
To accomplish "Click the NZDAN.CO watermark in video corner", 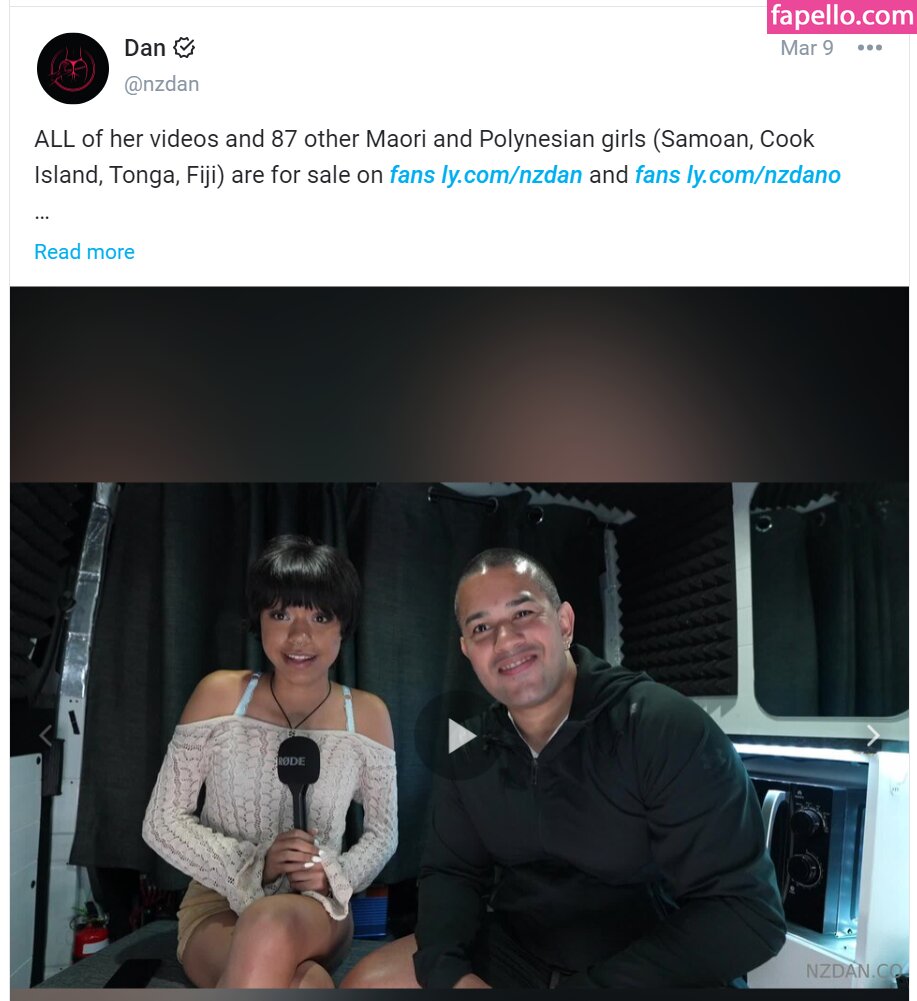I will pyautogui.click(x=854, y=971).
